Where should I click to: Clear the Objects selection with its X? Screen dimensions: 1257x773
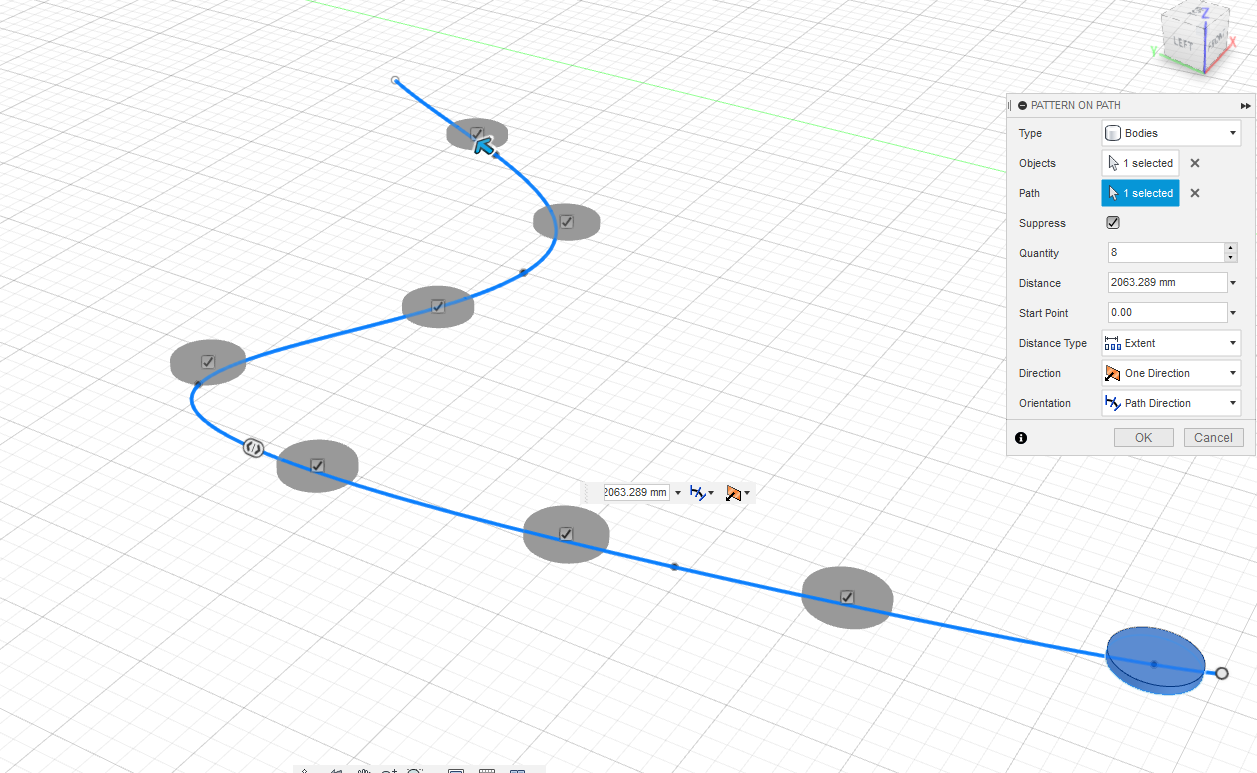1194,163
